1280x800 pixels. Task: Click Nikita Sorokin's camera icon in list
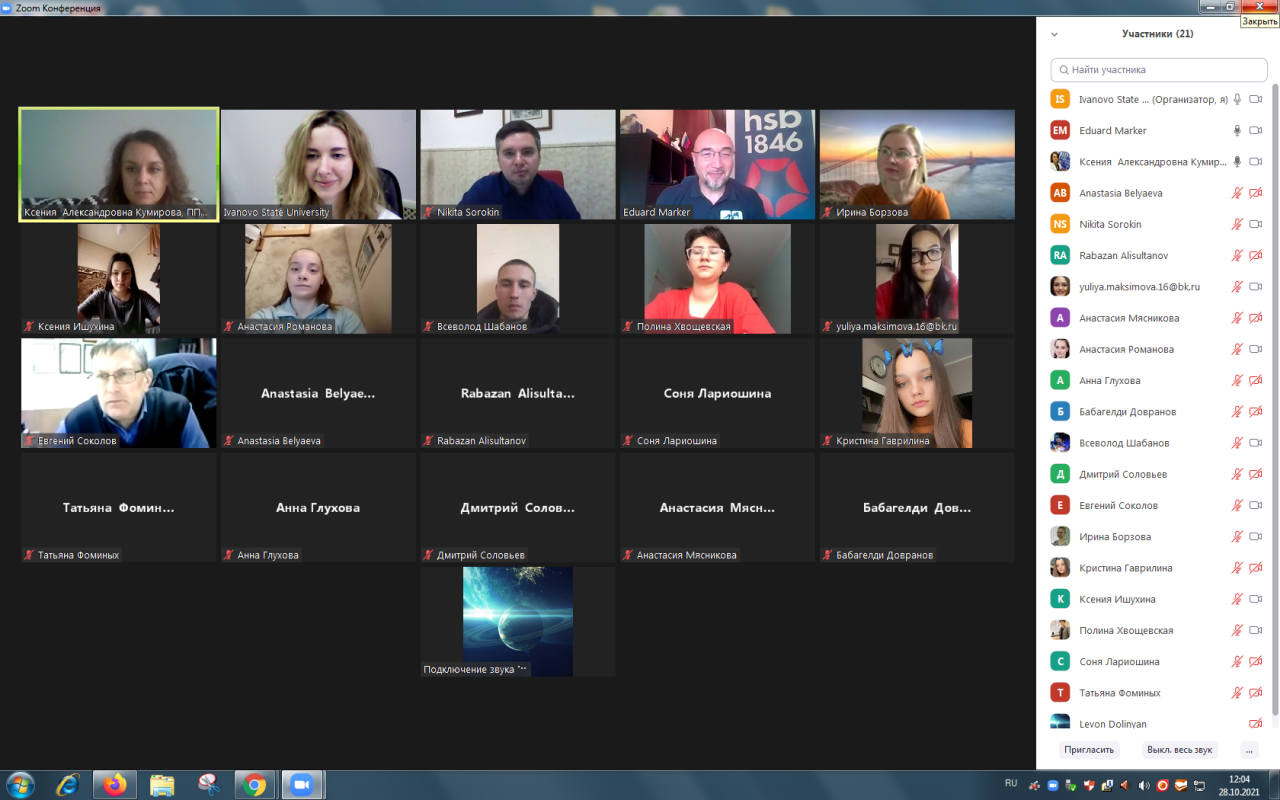click(x=1255, y=225)
